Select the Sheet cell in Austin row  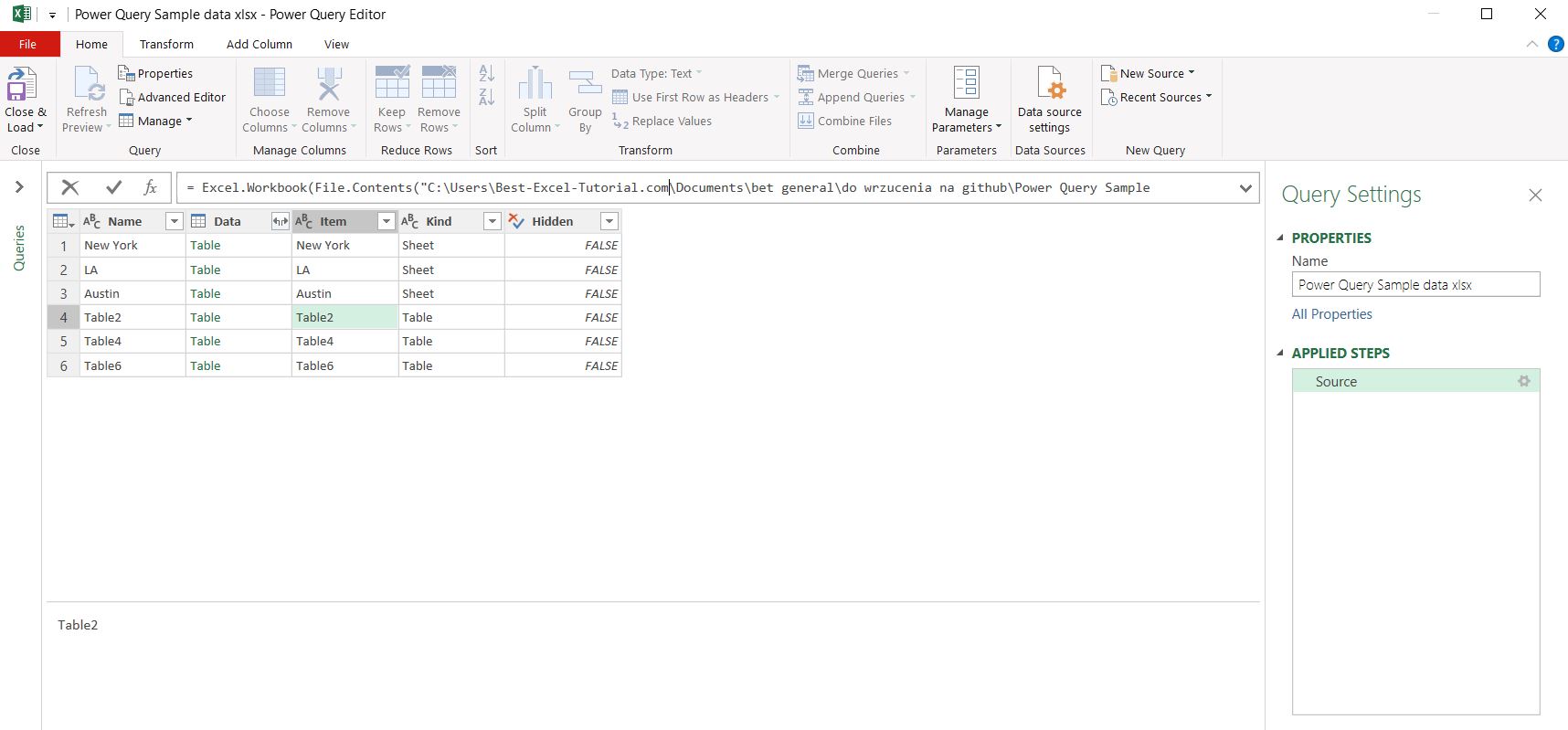click(451, 293)
